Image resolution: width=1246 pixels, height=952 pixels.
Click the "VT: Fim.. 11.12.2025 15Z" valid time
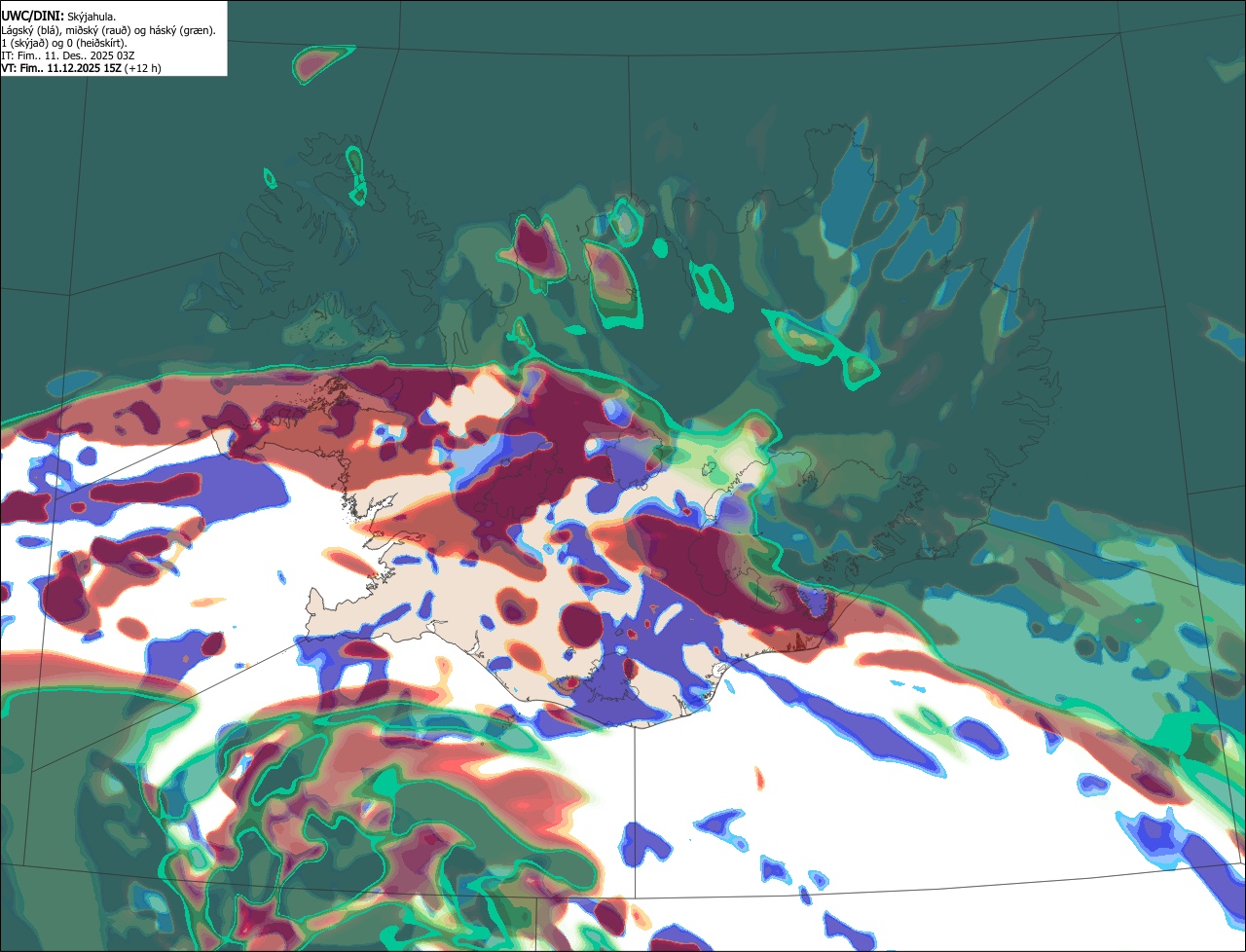point(61,68)
